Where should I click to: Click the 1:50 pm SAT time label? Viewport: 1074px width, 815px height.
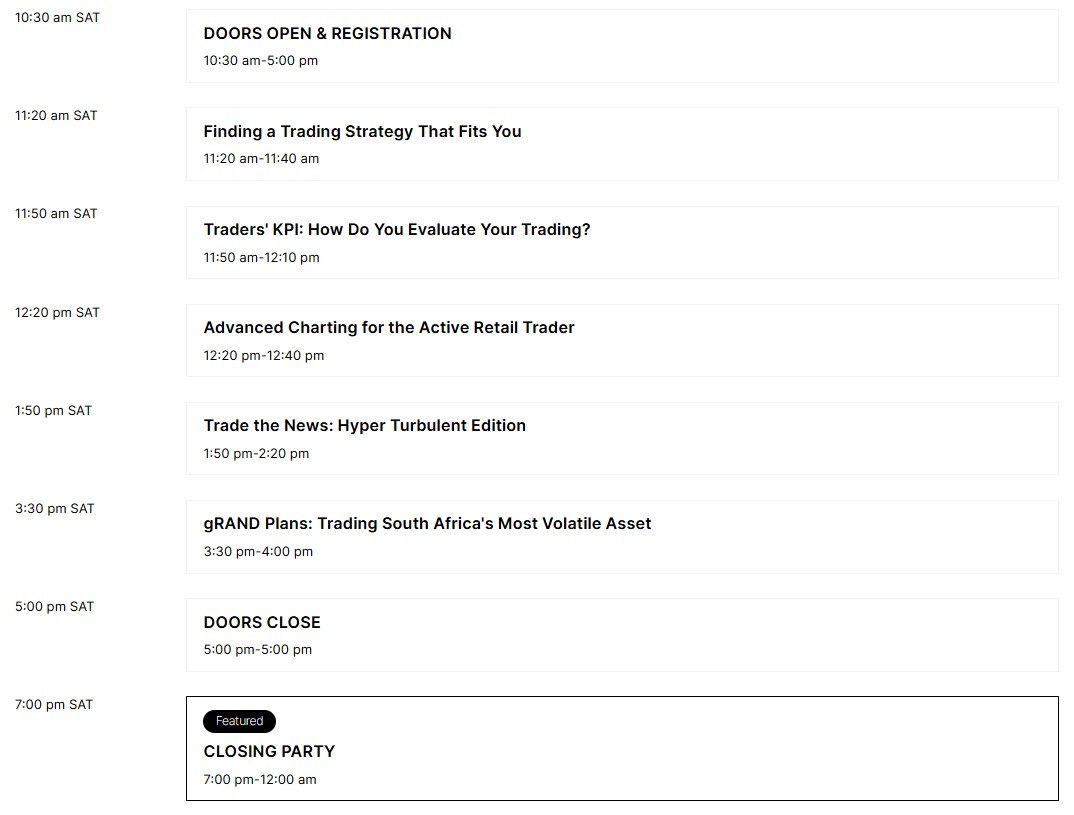[53, 410]
